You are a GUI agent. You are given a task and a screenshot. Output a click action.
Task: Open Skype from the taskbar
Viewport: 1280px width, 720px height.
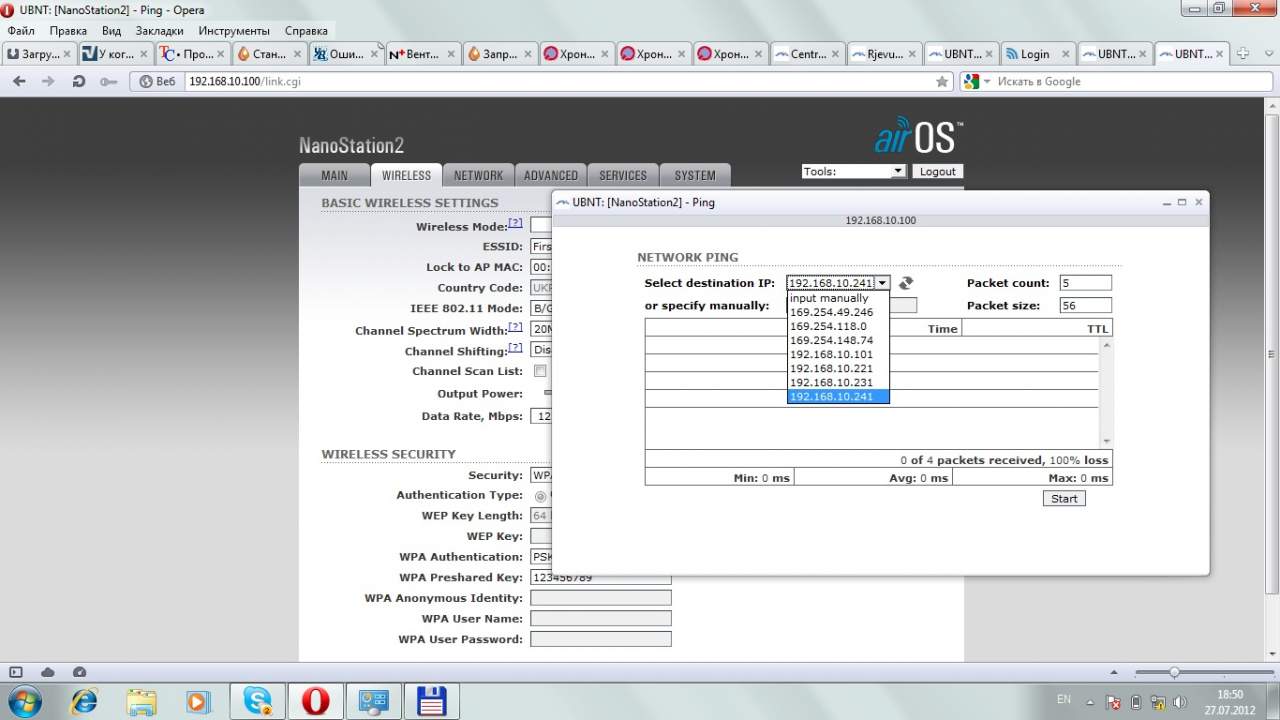click(258, 701)
